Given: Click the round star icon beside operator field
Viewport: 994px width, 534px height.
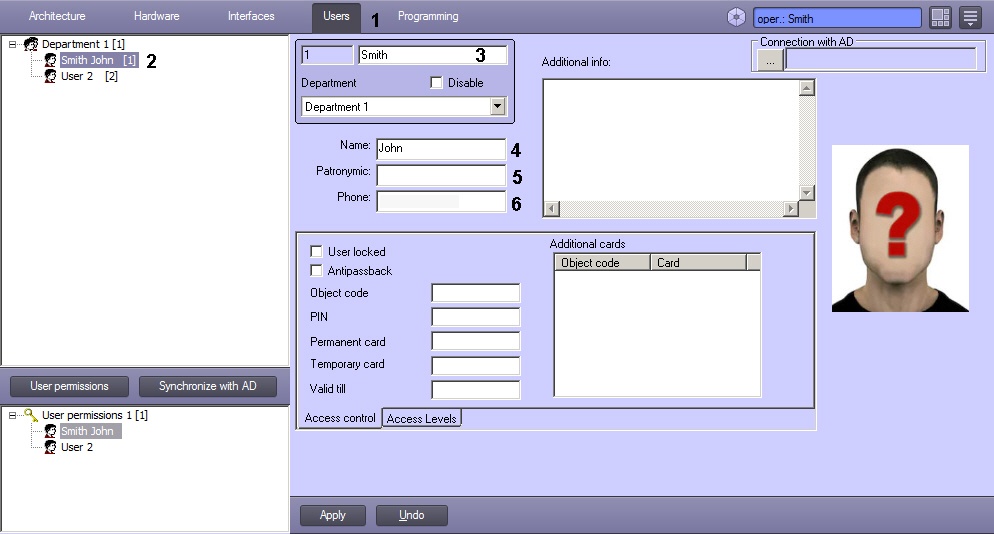Looking at the screenshot, I should pos(736,17).
